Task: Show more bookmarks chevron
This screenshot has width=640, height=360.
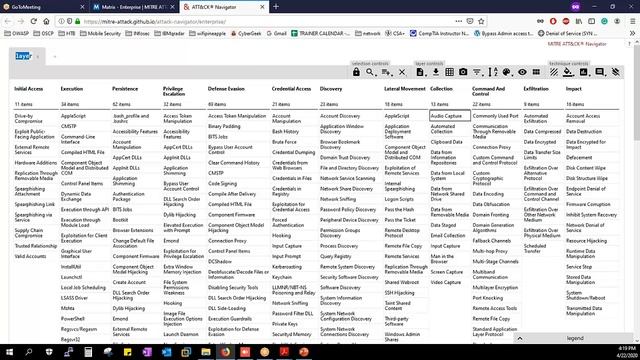Action: (x=632, y=33)
